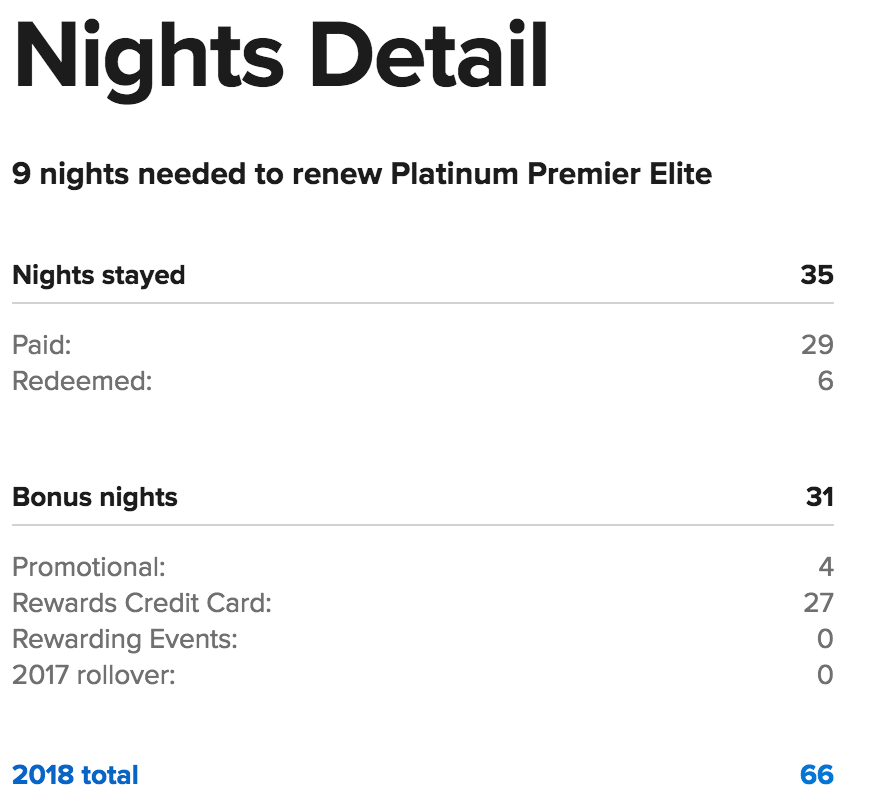870x810 pixels.
Task: Select the Bonus nights section label
Action: [95, 497]
